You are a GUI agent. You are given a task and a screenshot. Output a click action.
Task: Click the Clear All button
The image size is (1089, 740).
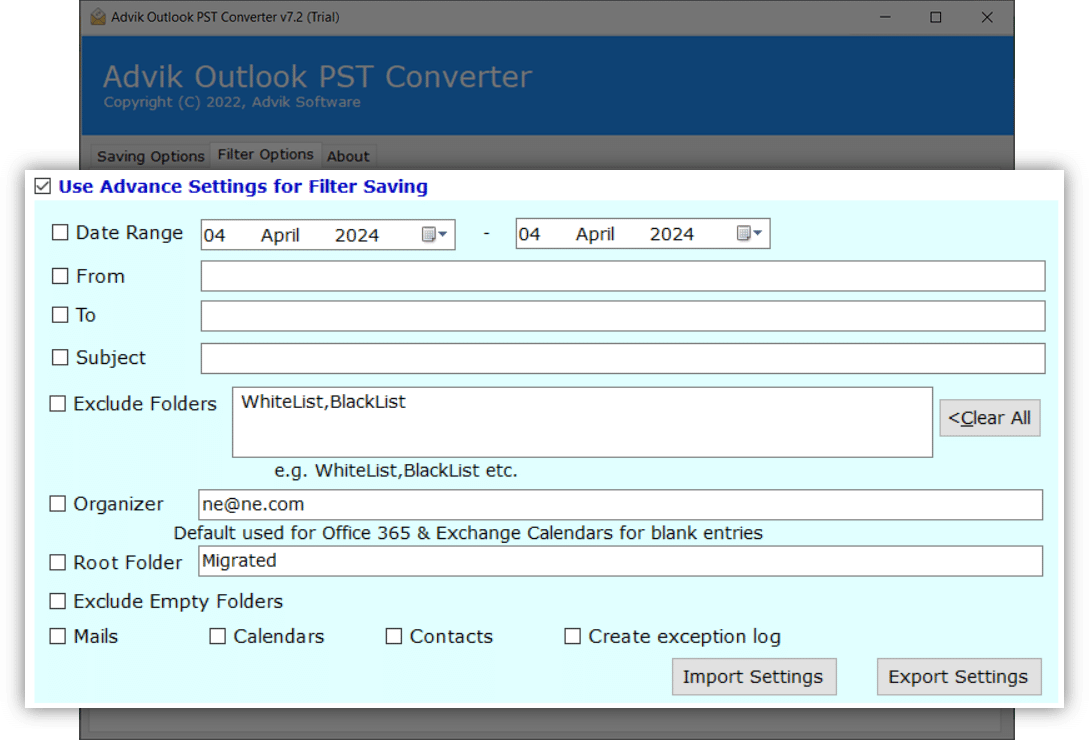[x=990, y=418]
